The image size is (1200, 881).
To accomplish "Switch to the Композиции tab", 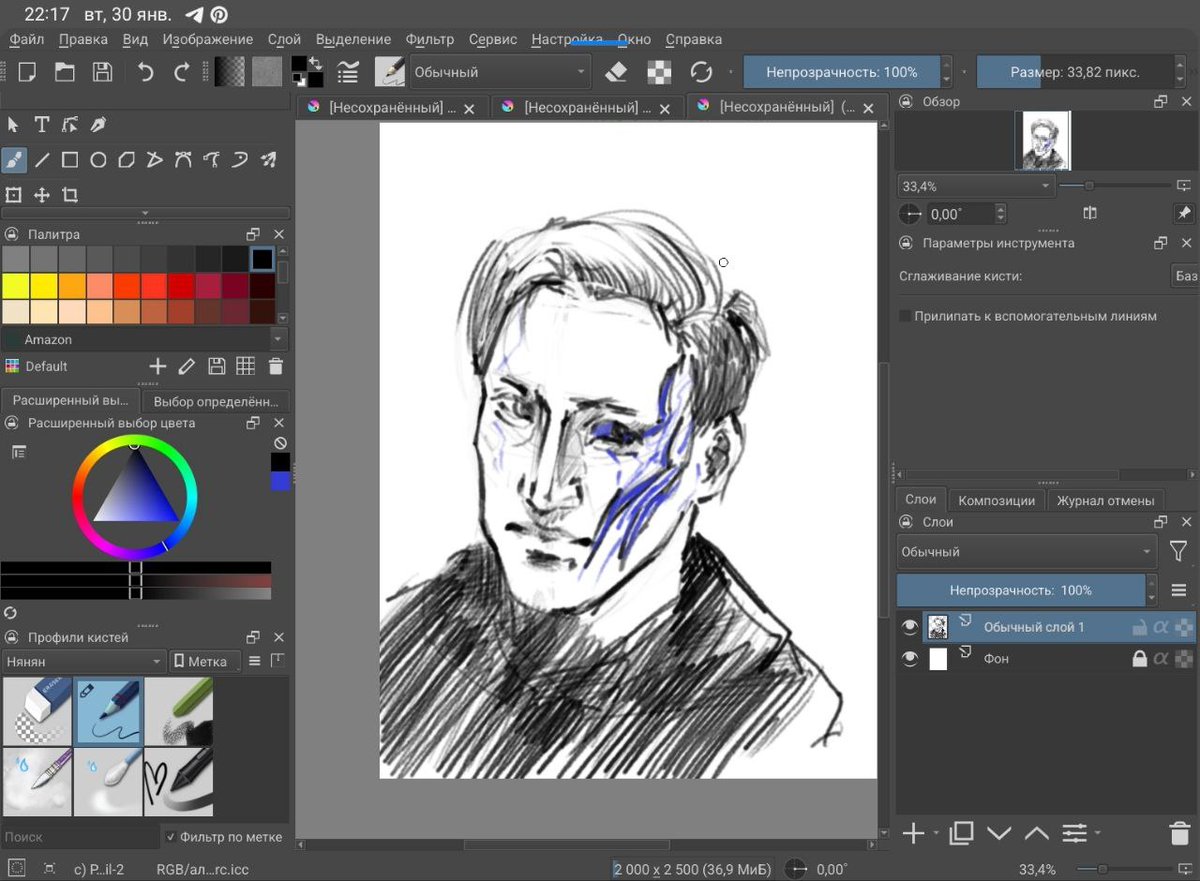I will coord(996,500).
